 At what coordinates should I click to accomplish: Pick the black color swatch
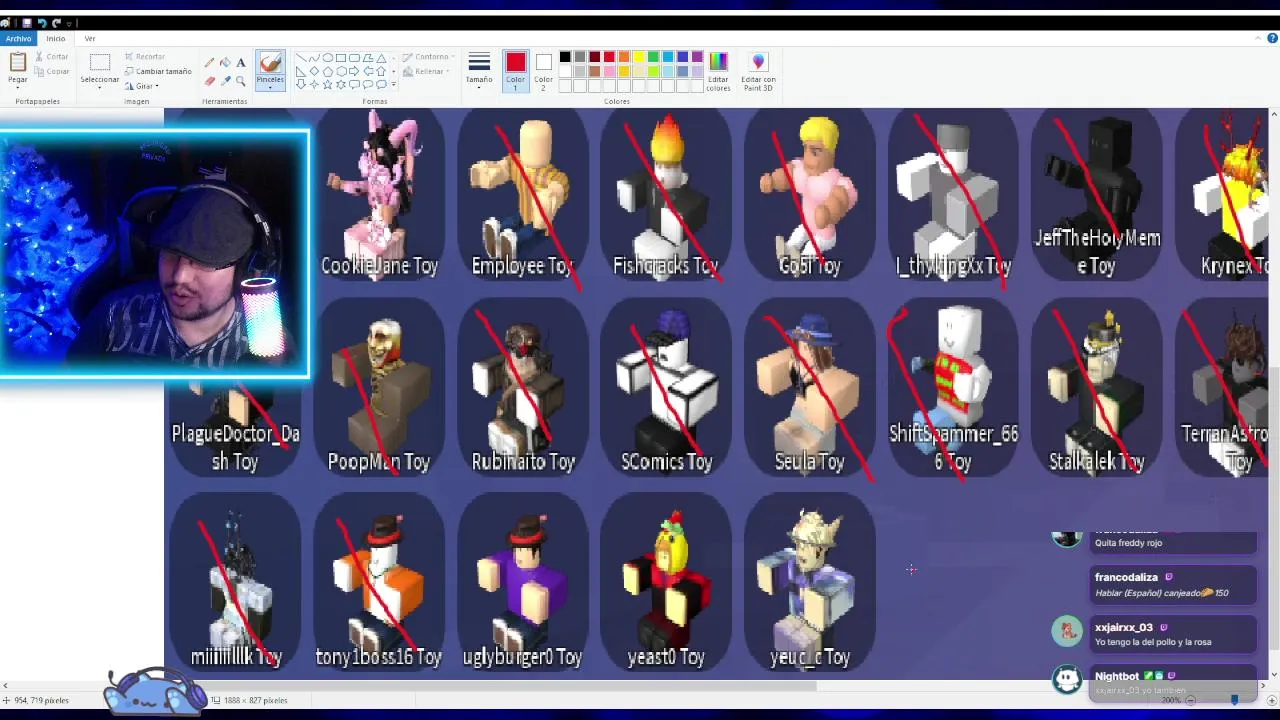565,57
